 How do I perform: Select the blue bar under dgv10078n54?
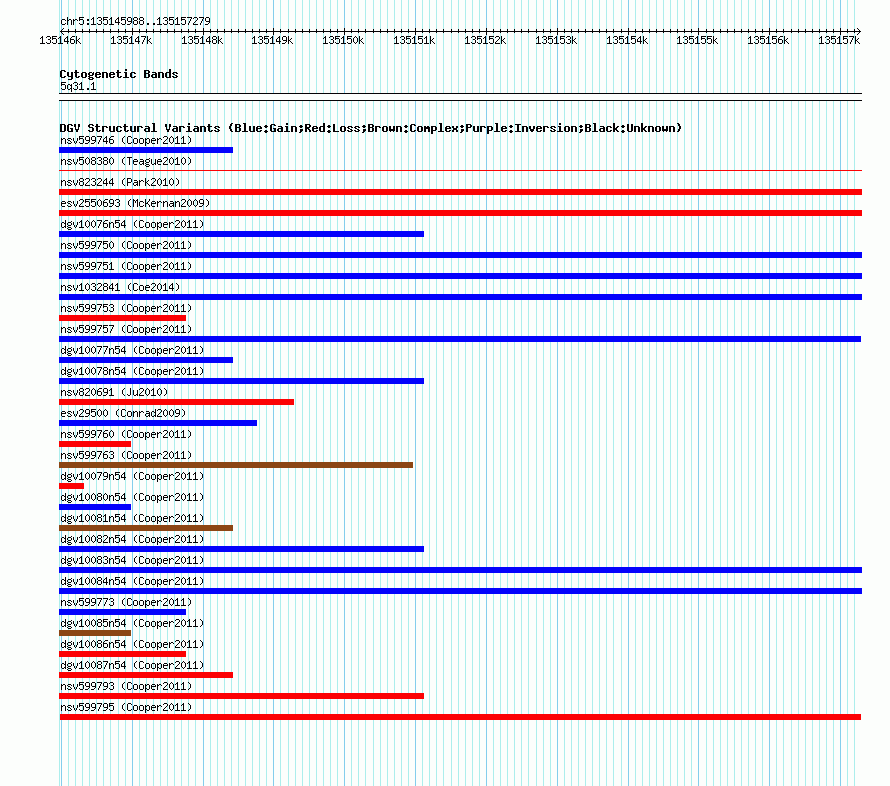241,381
